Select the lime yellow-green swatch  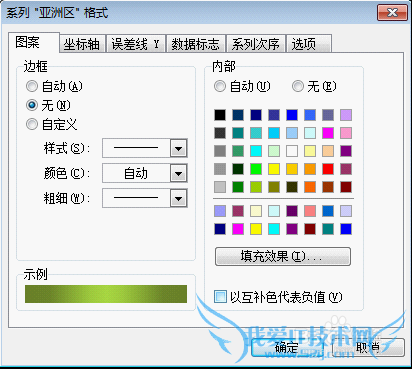point(256,187)
